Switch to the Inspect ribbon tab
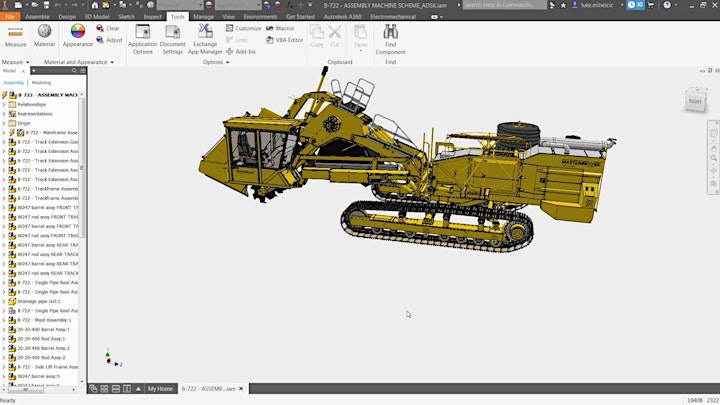This screenshot has width=720, height=405. click(x=152, y=17)
